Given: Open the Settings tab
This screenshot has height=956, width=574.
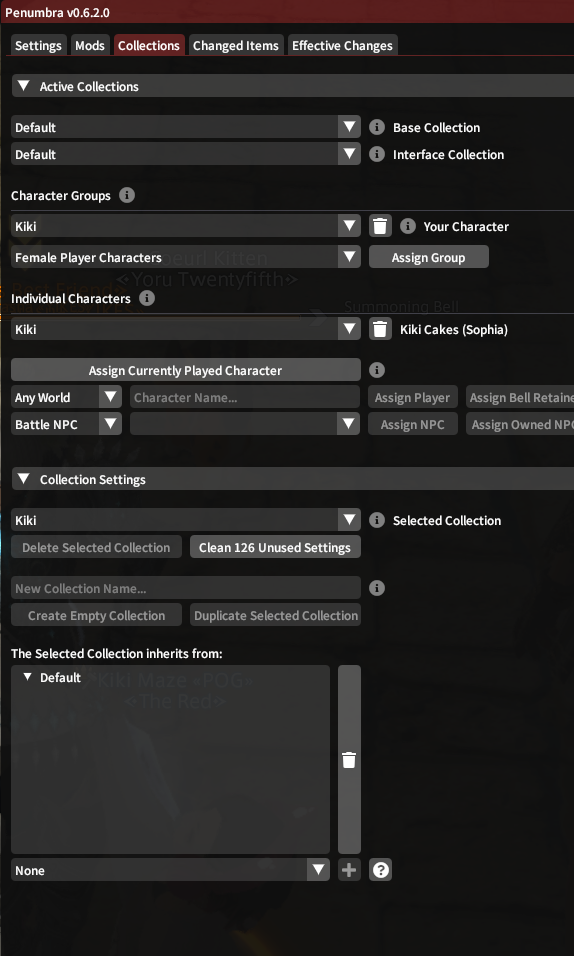Looking at the screenshot, I should [38, 45].
